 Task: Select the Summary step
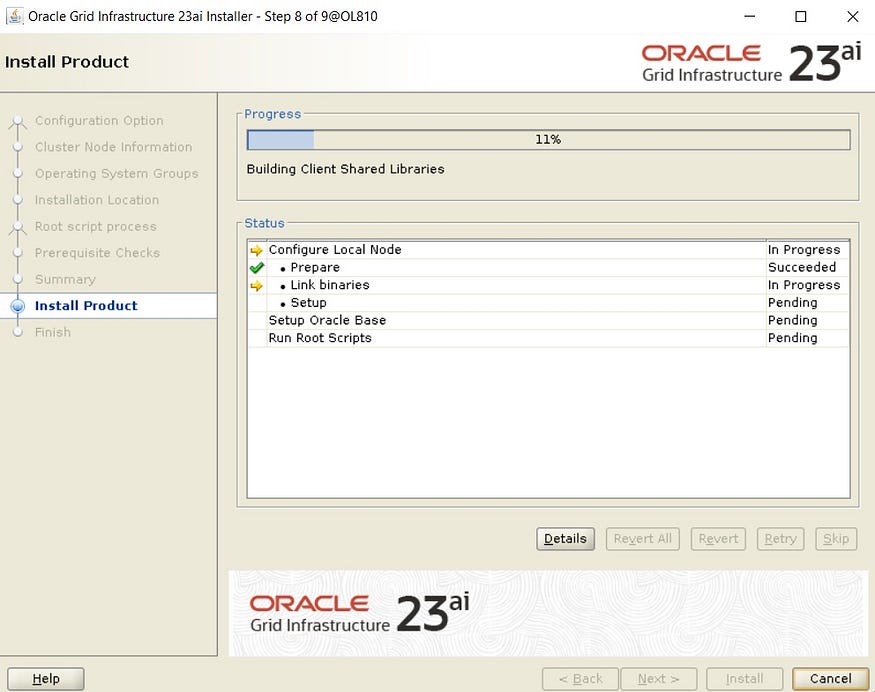[x=65, y=279]
